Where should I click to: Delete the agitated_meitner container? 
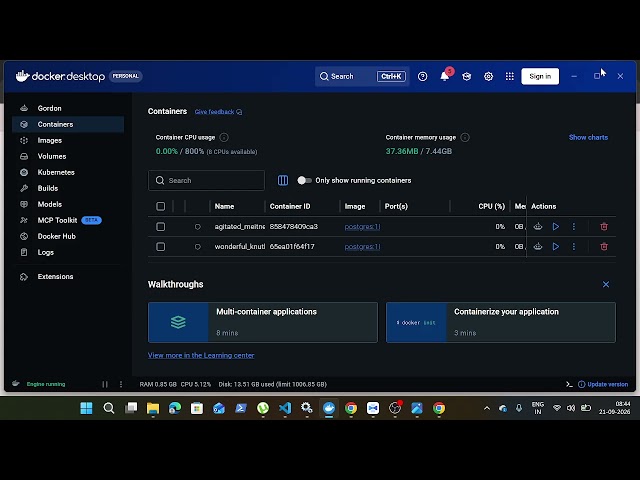click(x=604, y=227)
